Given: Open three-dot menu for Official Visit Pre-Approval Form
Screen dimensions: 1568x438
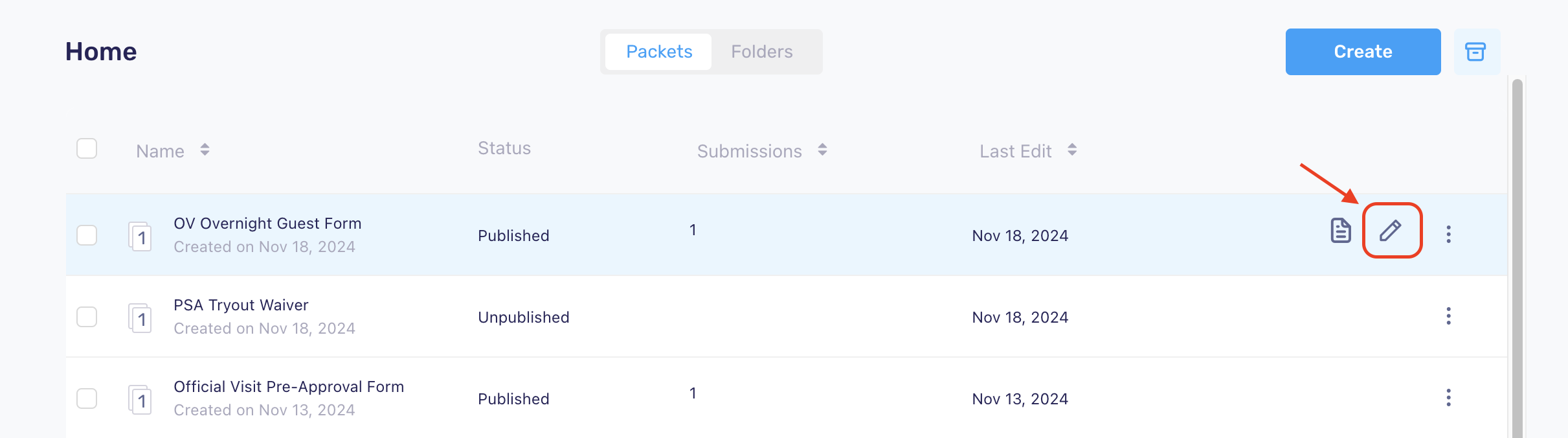Looking at the screenshot, I should coord(1449,398).
